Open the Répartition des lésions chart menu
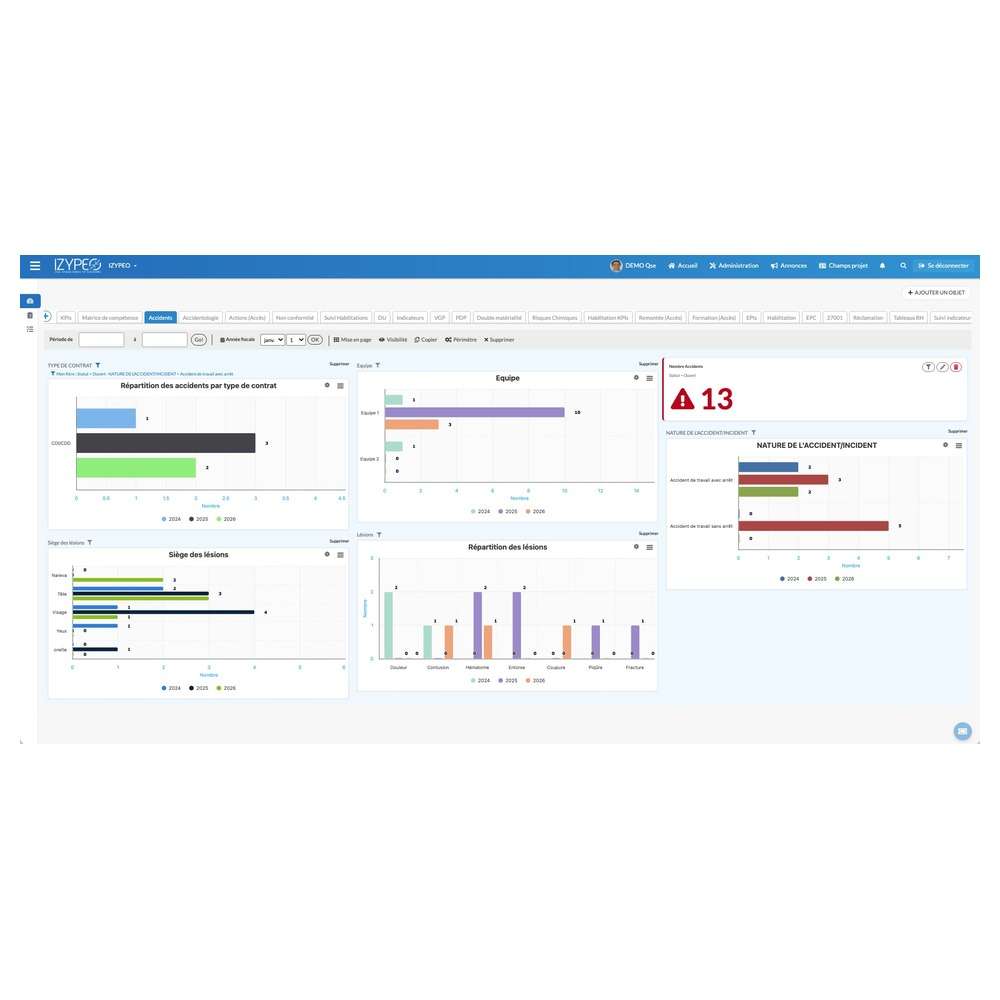The image size is (1000, 1000). [x=649, y=547]
